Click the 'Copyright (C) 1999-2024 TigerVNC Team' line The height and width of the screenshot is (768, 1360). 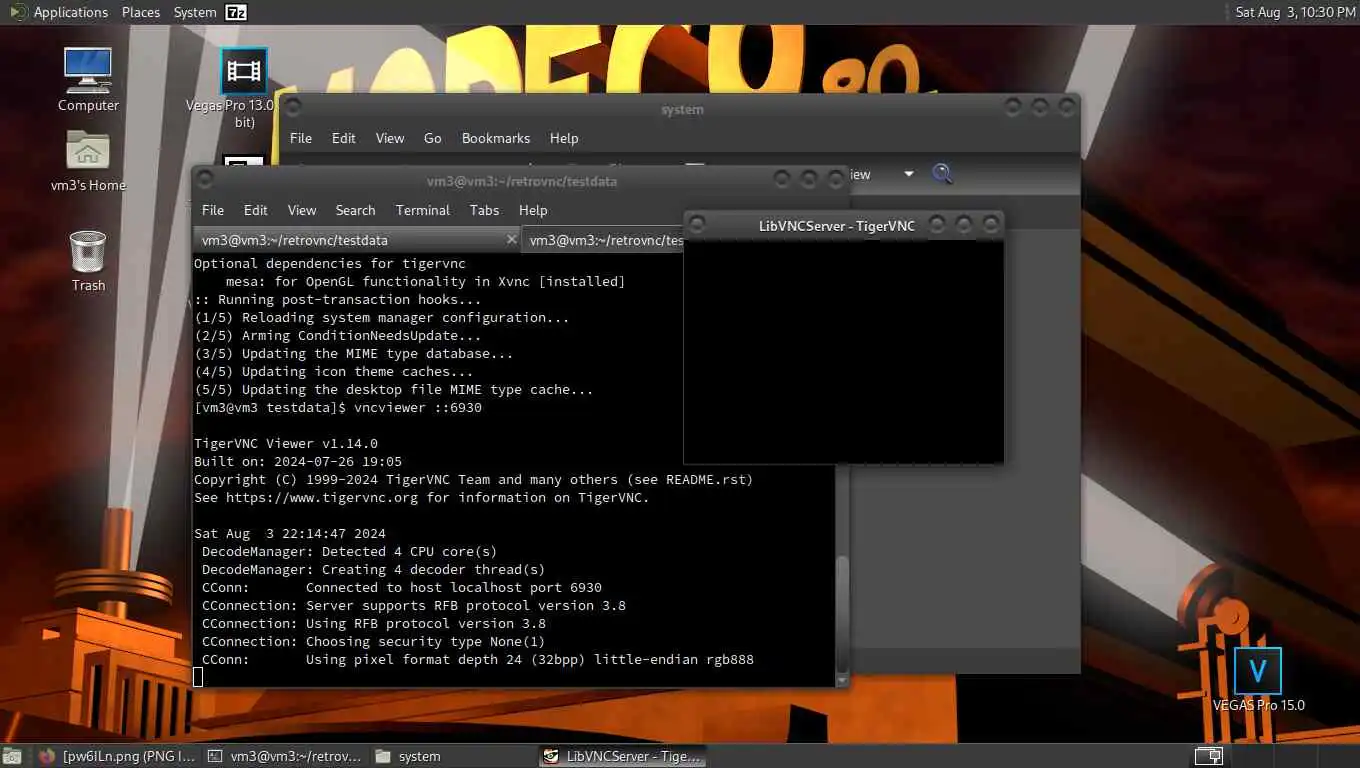(474, 480)
